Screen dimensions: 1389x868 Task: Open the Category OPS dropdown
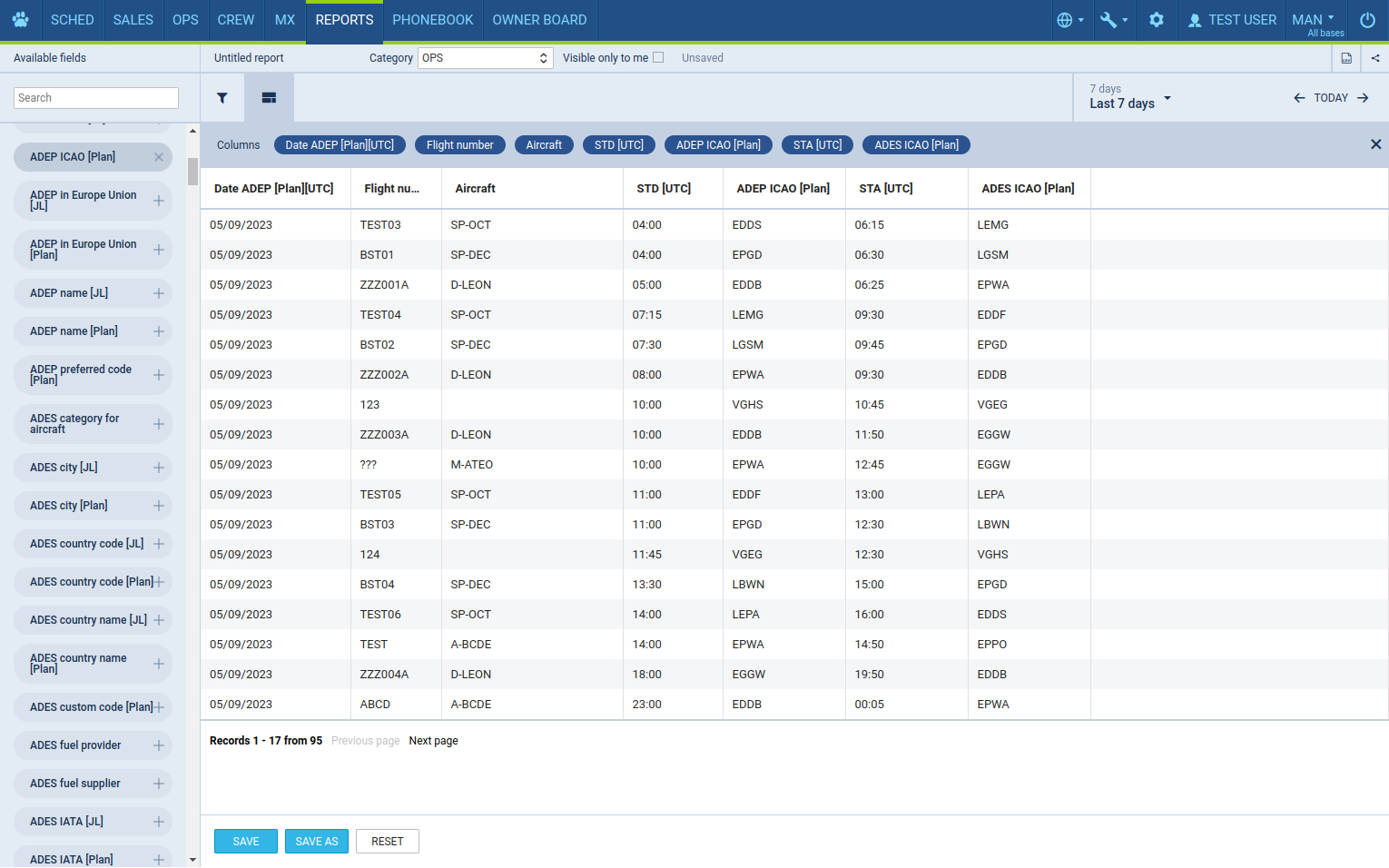point(485,58)
